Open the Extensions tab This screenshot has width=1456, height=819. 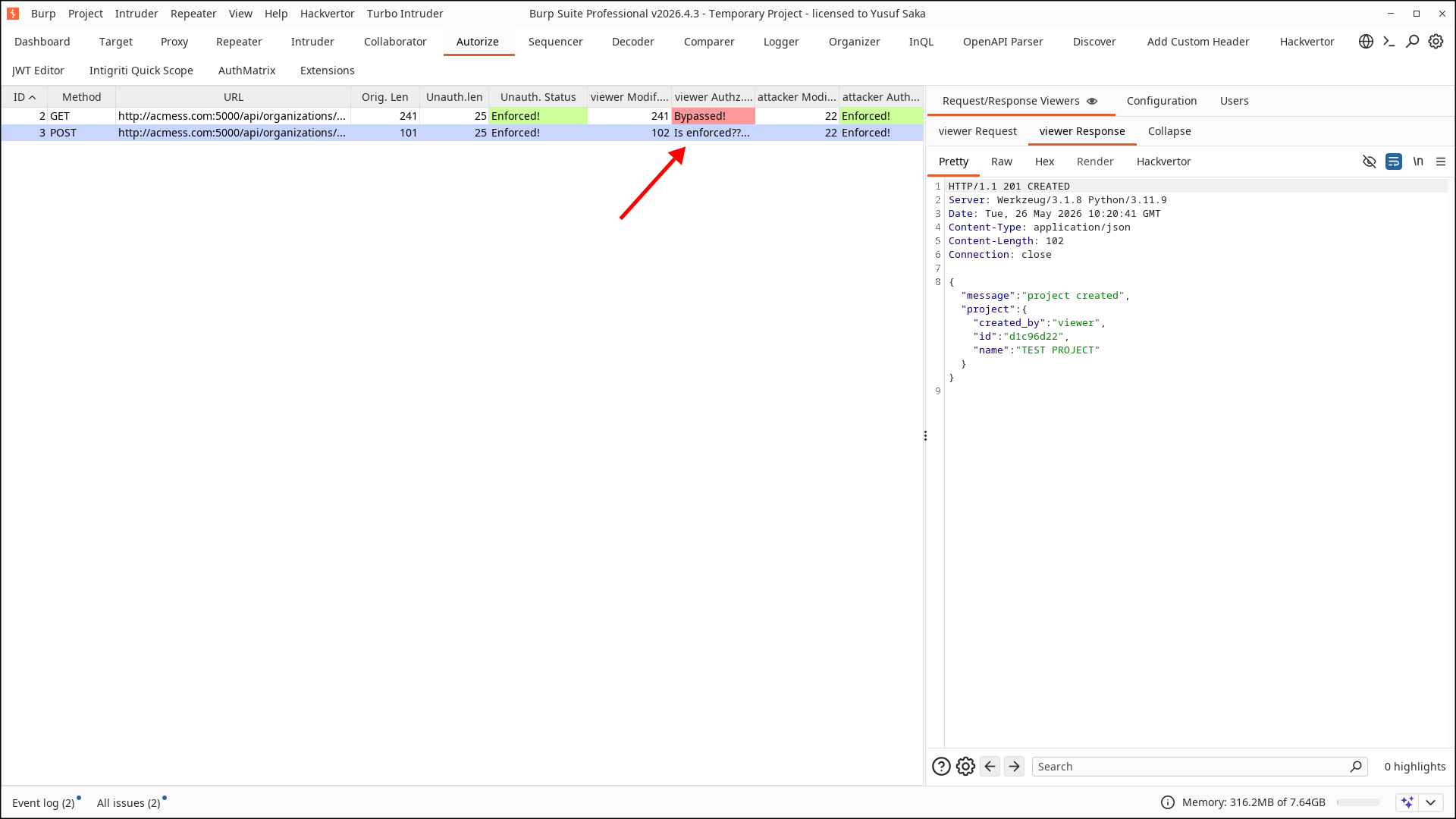tap(328, 71)
